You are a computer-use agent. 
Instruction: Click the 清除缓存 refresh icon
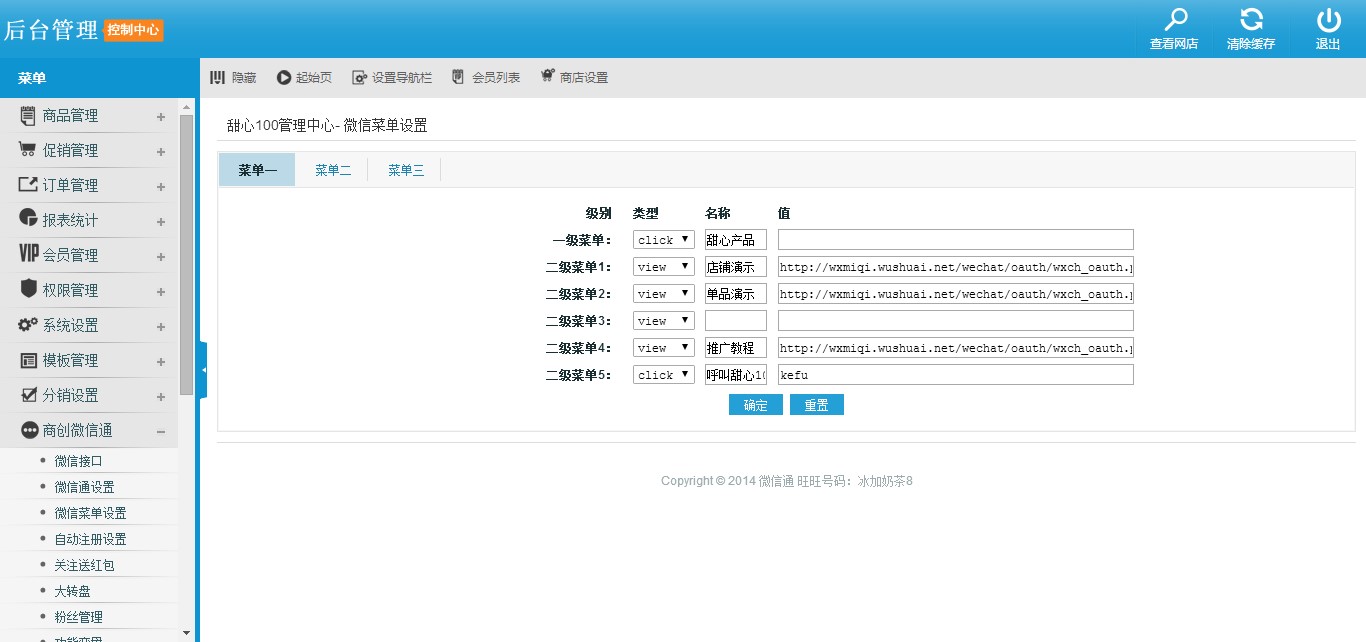click(x=1251, y=19)
